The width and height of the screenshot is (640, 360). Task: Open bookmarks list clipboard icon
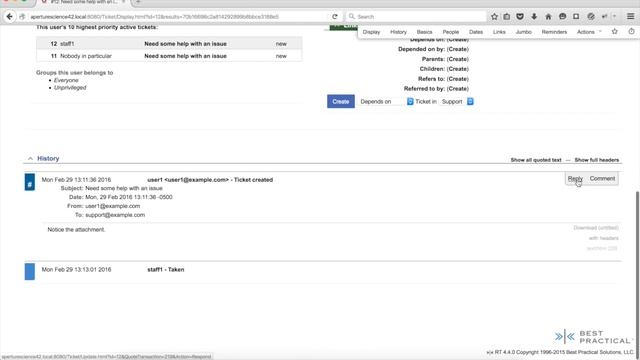507,17
